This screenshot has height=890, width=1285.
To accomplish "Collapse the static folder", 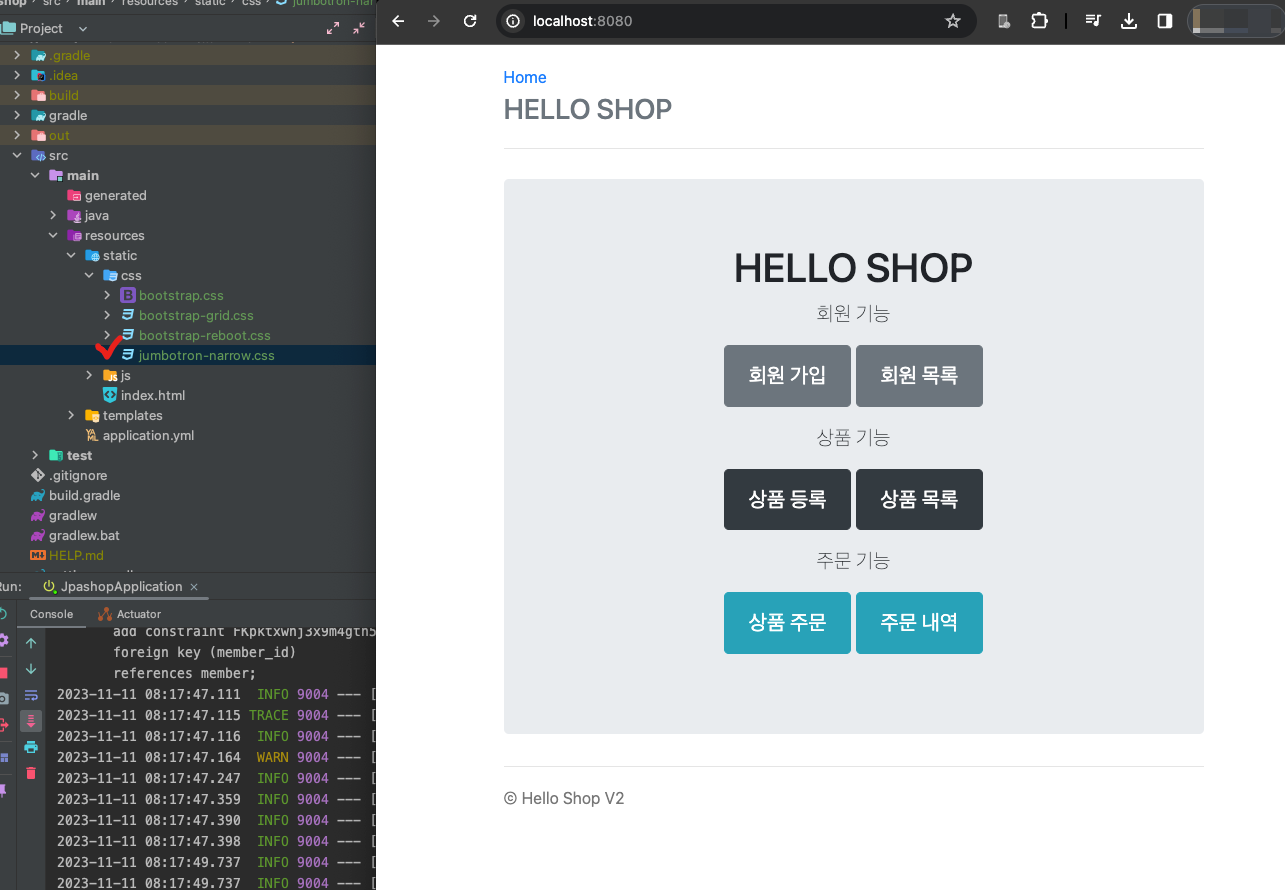I will (x=71, y=255).
